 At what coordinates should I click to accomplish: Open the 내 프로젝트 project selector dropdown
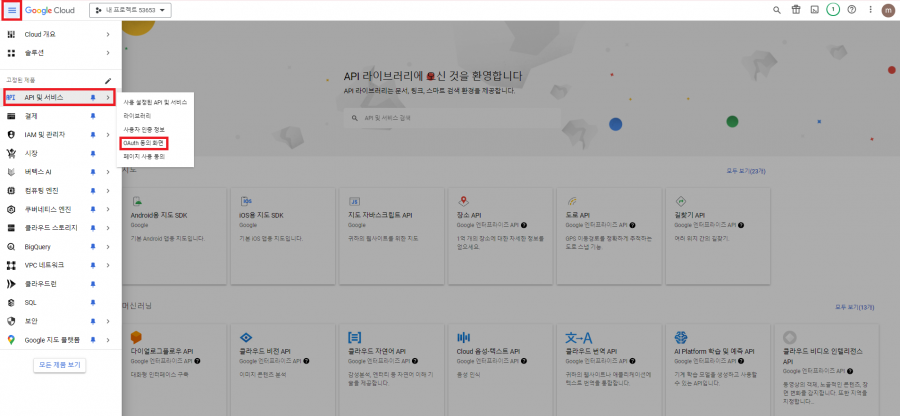[x=131, y=10]
